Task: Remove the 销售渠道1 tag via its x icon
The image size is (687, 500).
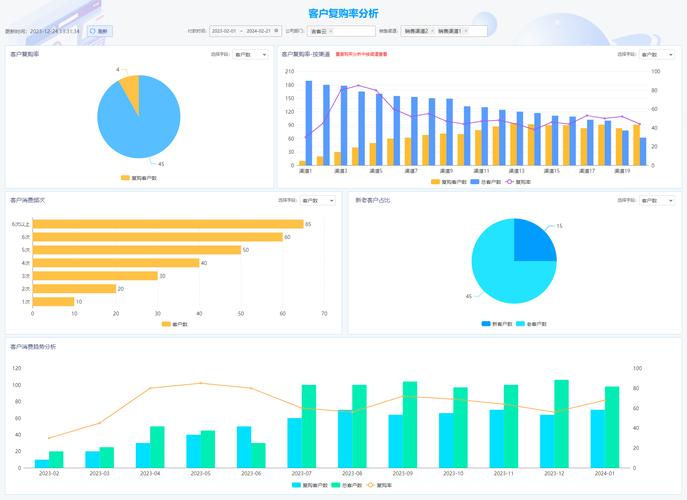Action: (x=465, y=31)
